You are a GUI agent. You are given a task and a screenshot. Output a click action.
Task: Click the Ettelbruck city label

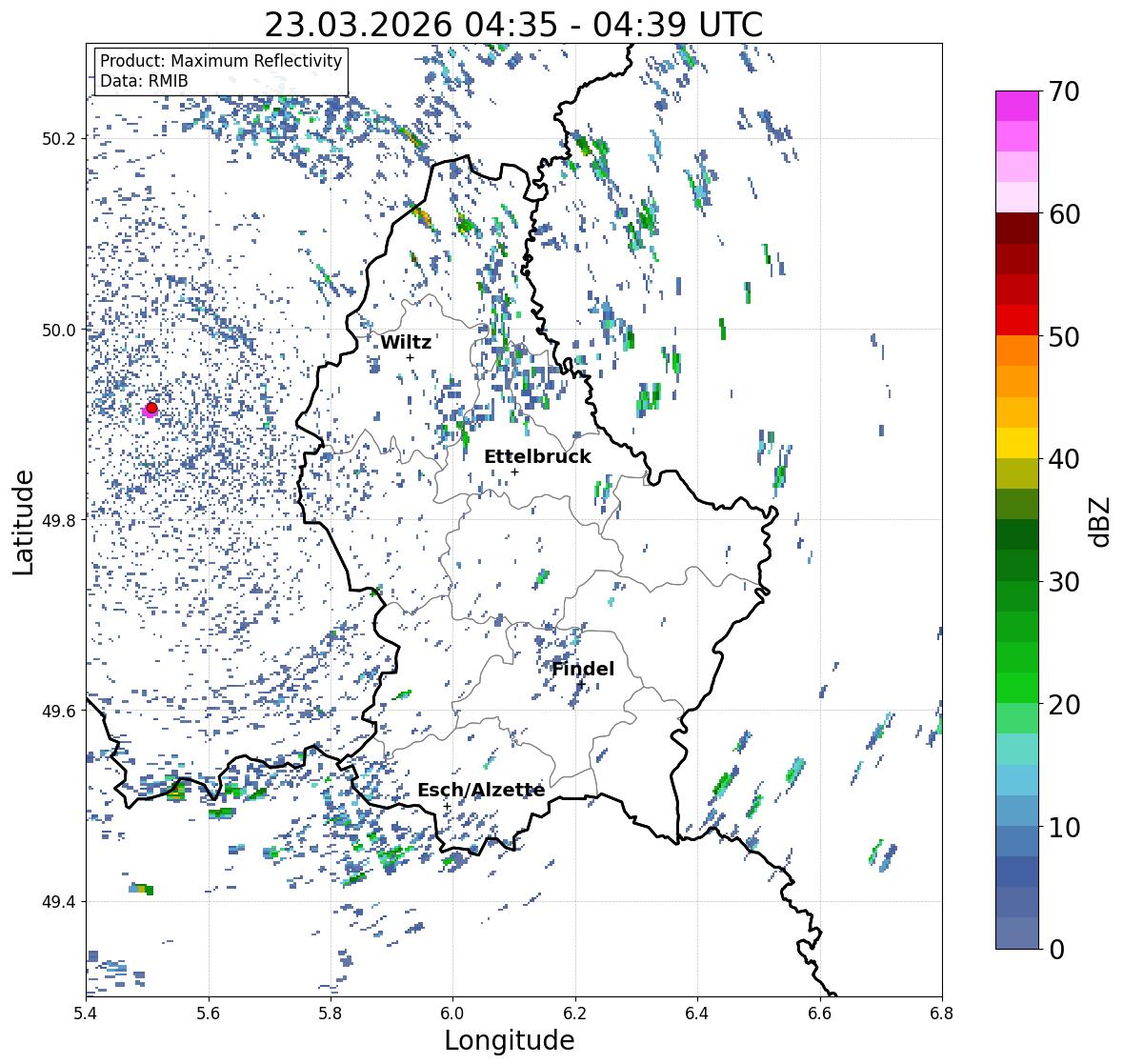point(537,457)
